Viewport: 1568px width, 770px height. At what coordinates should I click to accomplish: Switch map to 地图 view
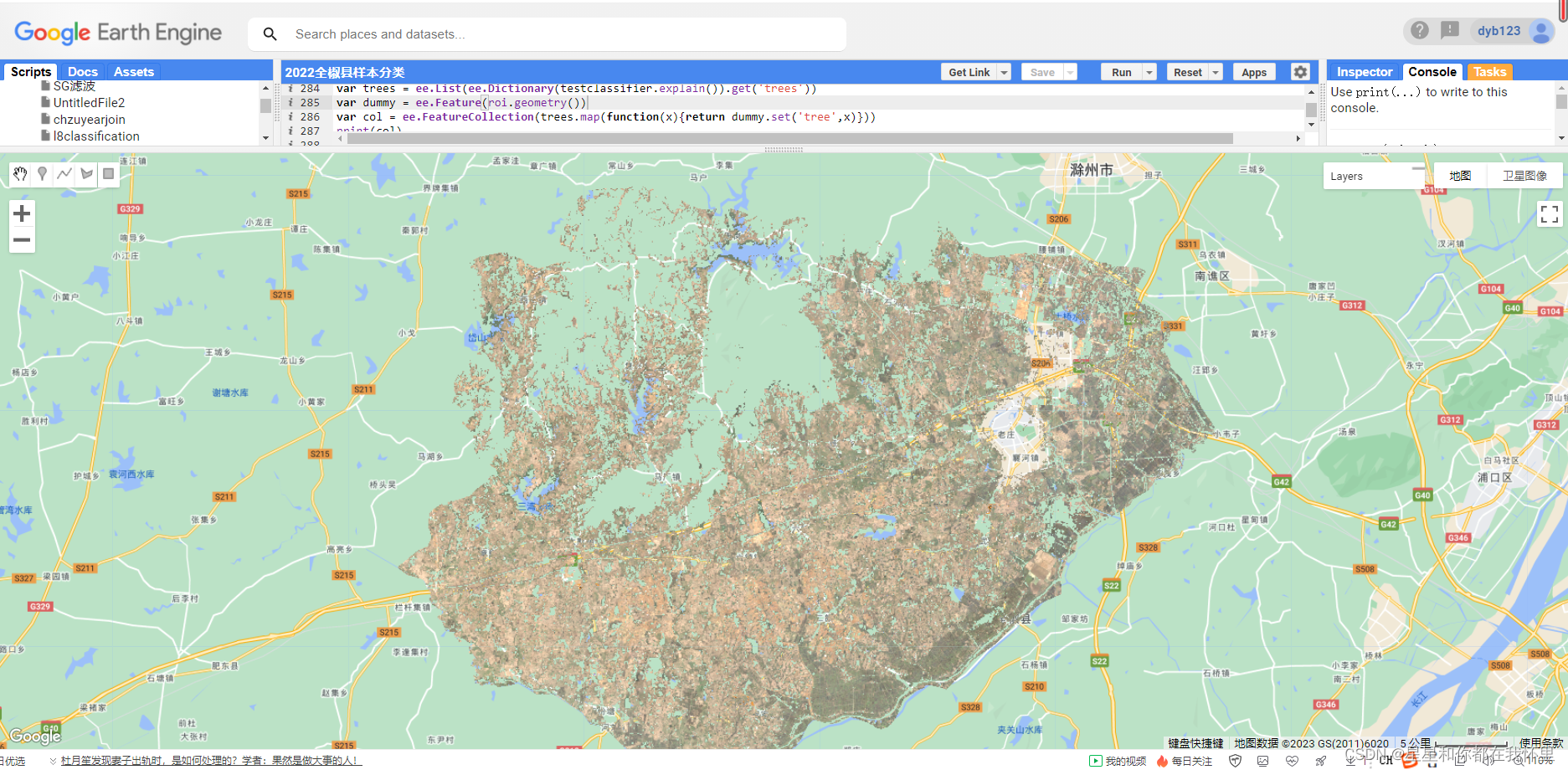[1460, 176]
